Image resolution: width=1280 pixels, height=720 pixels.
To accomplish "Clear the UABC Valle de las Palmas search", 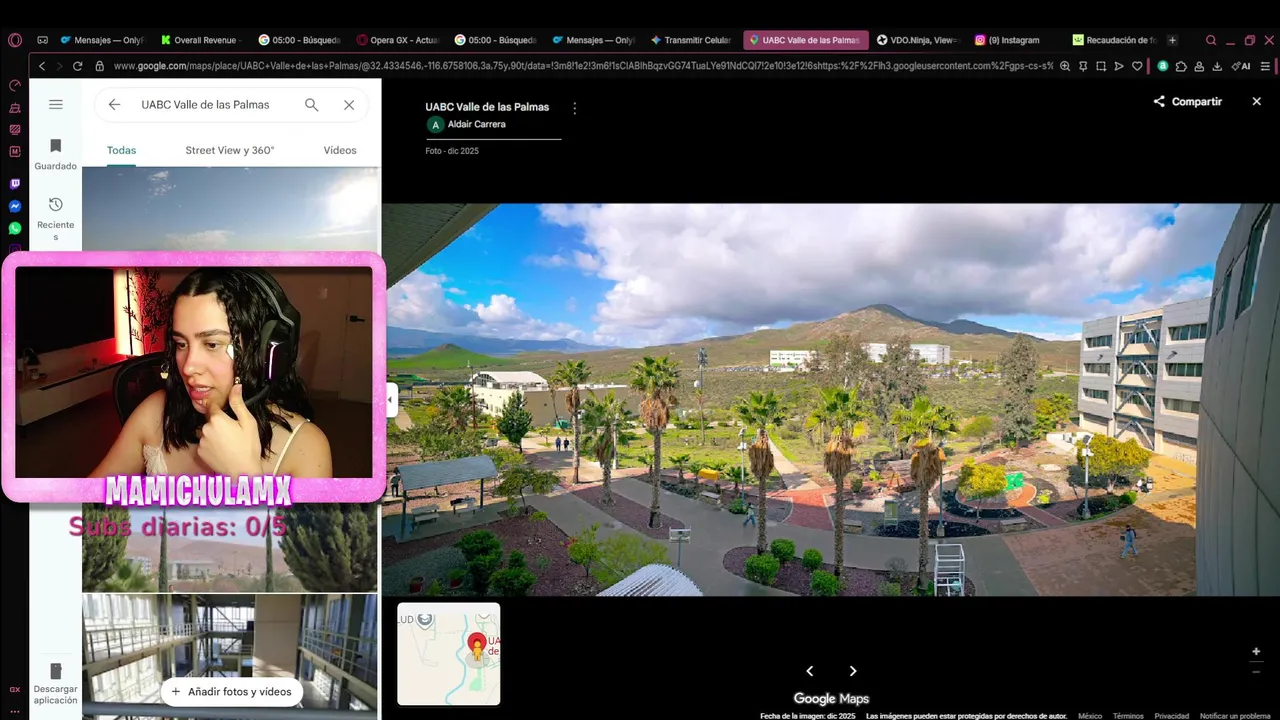I will 349,104.
